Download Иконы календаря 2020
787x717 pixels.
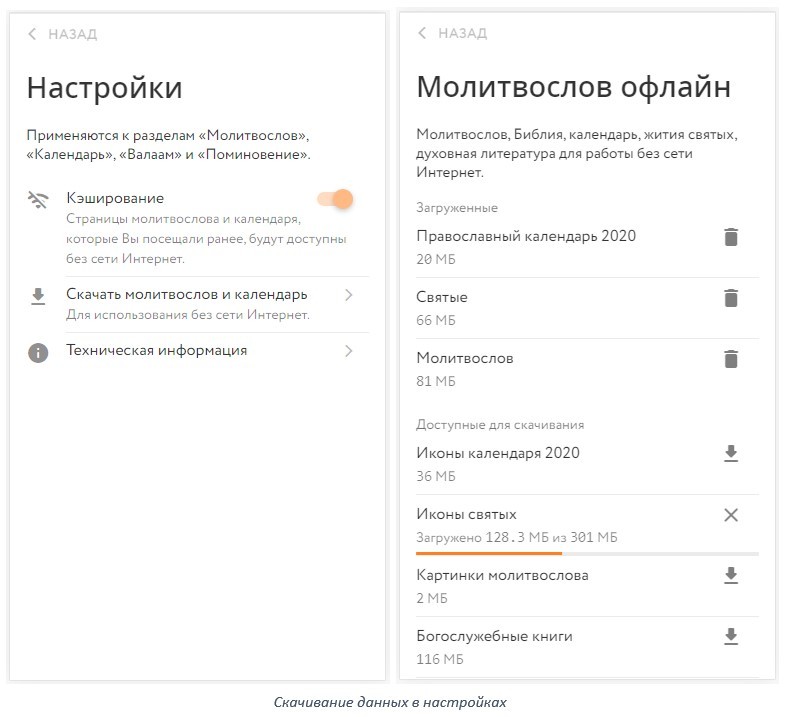coord(731,454)
